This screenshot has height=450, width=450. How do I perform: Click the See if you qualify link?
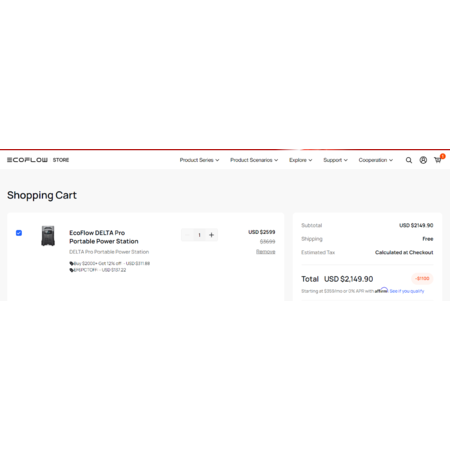[407, 291]
